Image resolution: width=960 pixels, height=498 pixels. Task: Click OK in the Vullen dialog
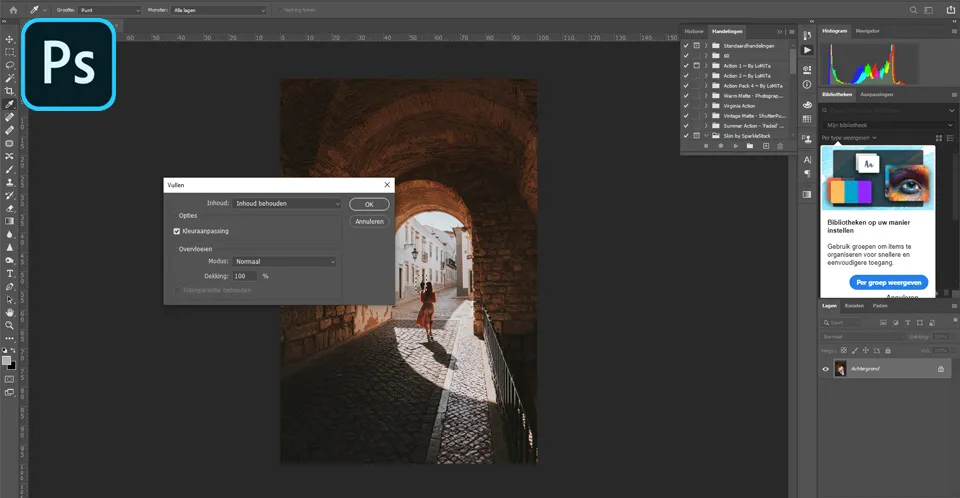point(369,205)
